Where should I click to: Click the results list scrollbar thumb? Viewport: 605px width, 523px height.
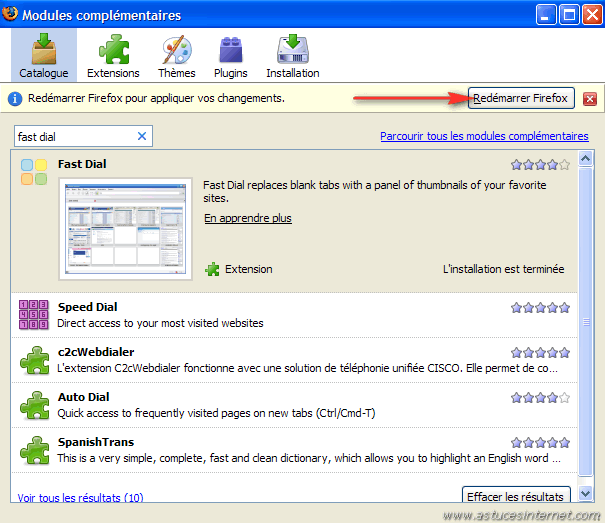(x=586, y=322)
